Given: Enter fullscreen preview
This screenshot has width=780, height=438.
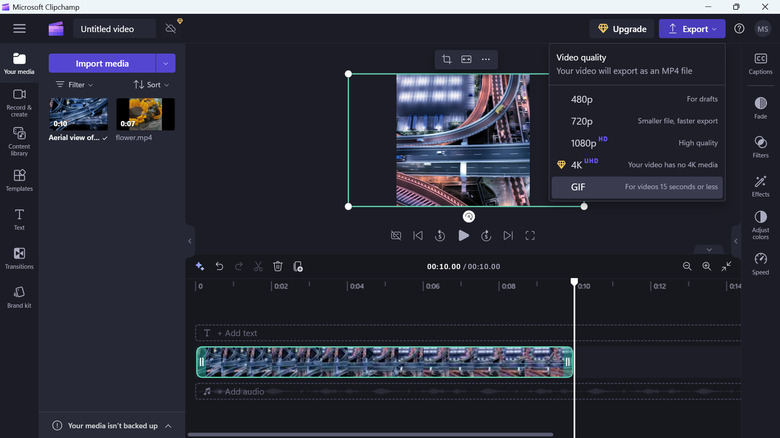Looking at the screenshot, I should tap(530, 235).
